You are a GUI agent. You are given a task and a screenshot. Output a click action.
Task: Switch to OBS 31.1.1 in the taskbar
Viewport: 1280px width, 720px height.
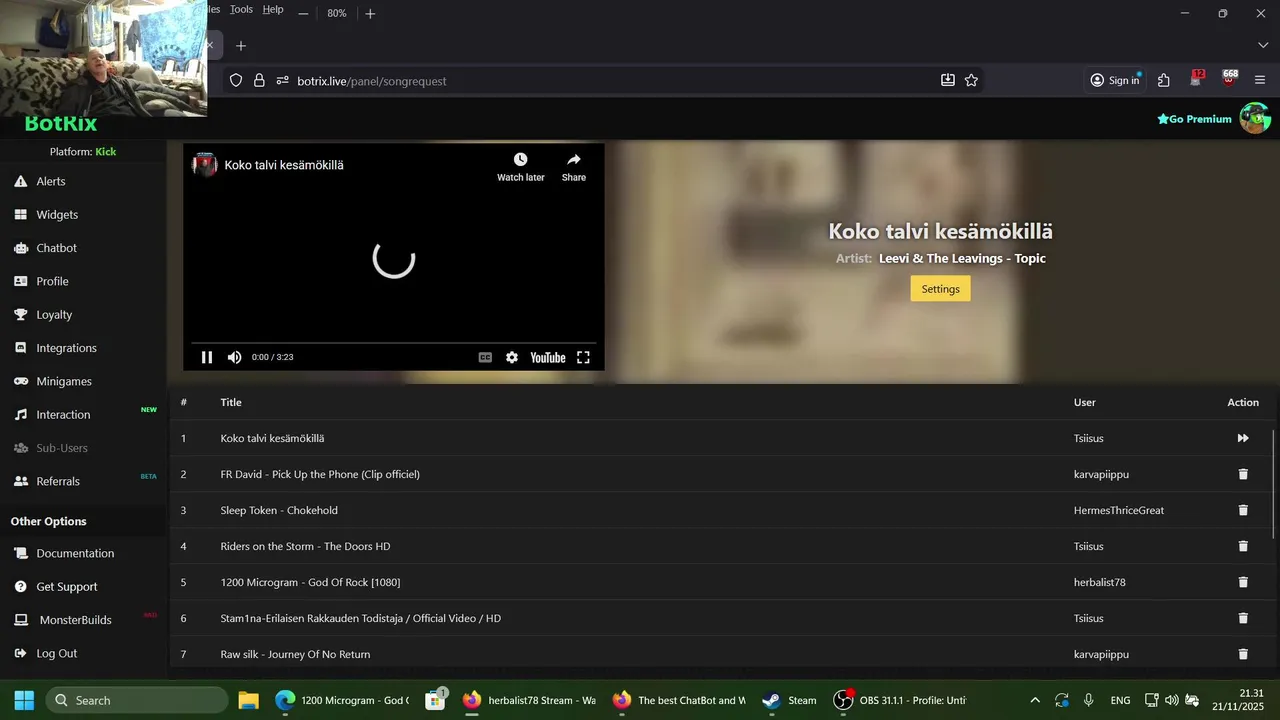click(900, 700)
